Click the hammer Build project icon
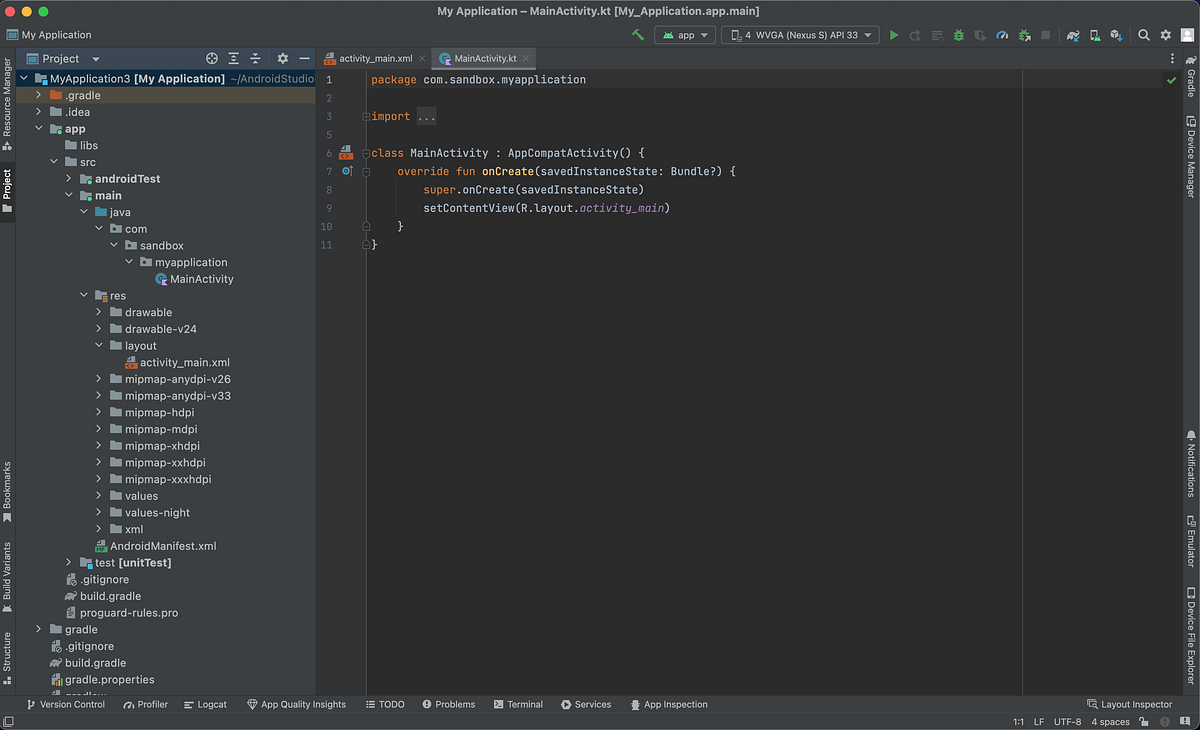The image size is (1200, 730). coord(637,35)
